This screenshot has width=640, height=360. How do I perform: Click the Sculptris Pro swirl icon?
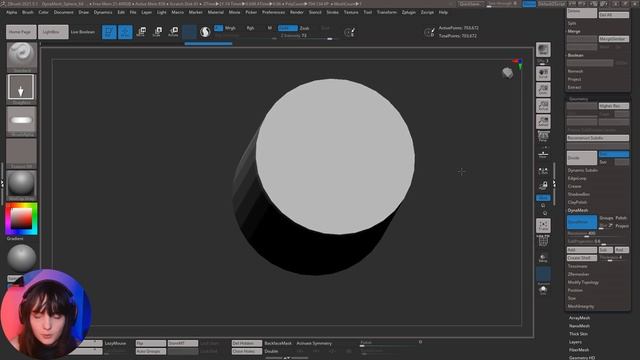point(205,32)
